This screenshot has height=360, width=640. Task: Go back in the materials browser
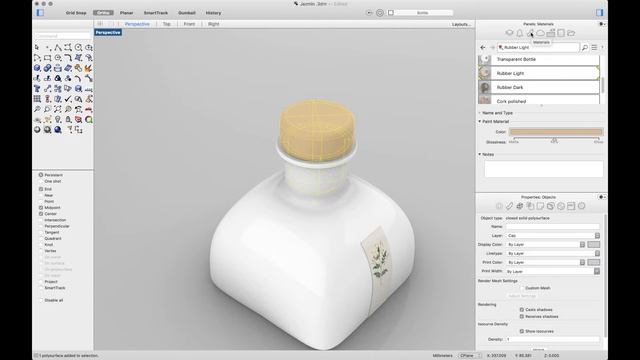(483, 48)
